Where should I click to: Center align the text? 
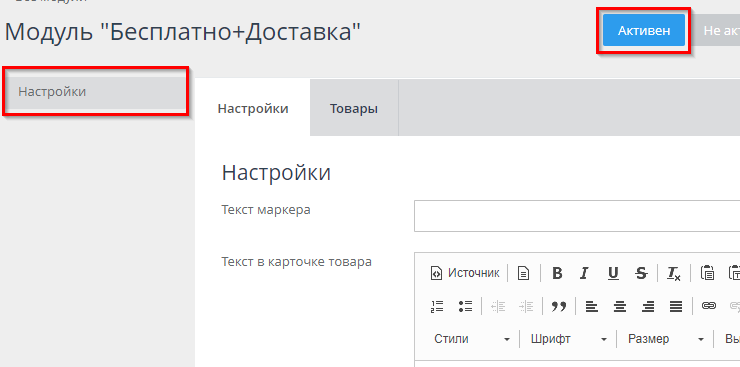[x=620, y=306]
